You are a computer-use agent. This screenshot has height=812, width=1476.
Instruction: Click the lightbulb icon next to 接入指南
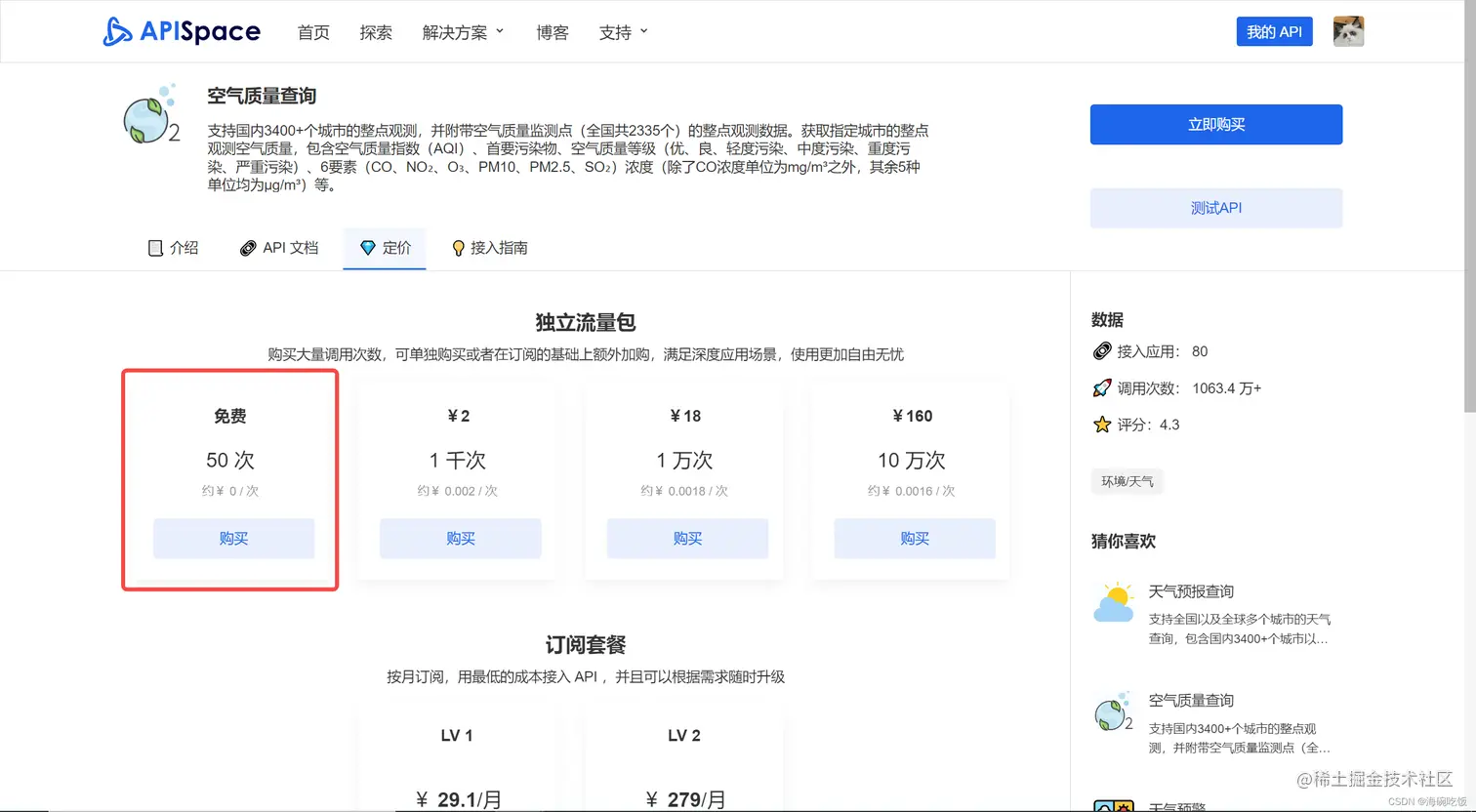(x=458, y=248)
